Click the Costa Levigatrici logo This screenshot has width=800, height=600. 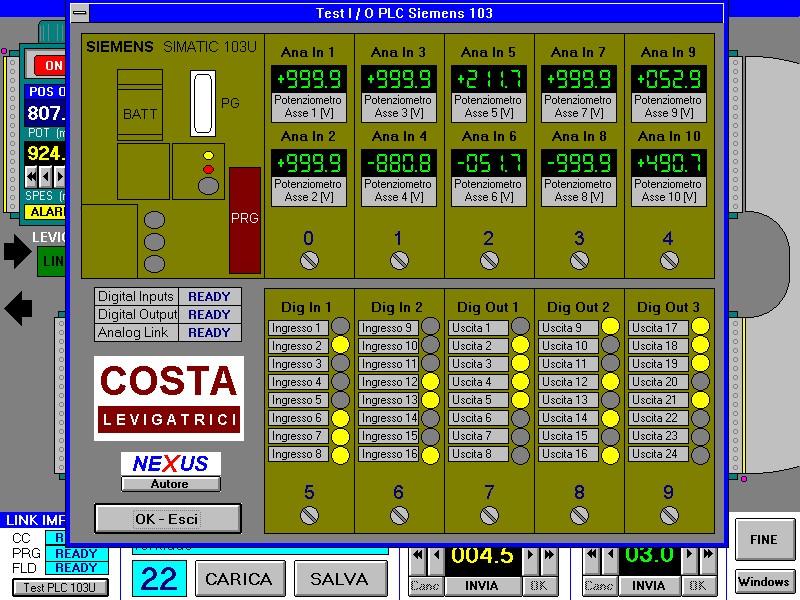(169, 398)
